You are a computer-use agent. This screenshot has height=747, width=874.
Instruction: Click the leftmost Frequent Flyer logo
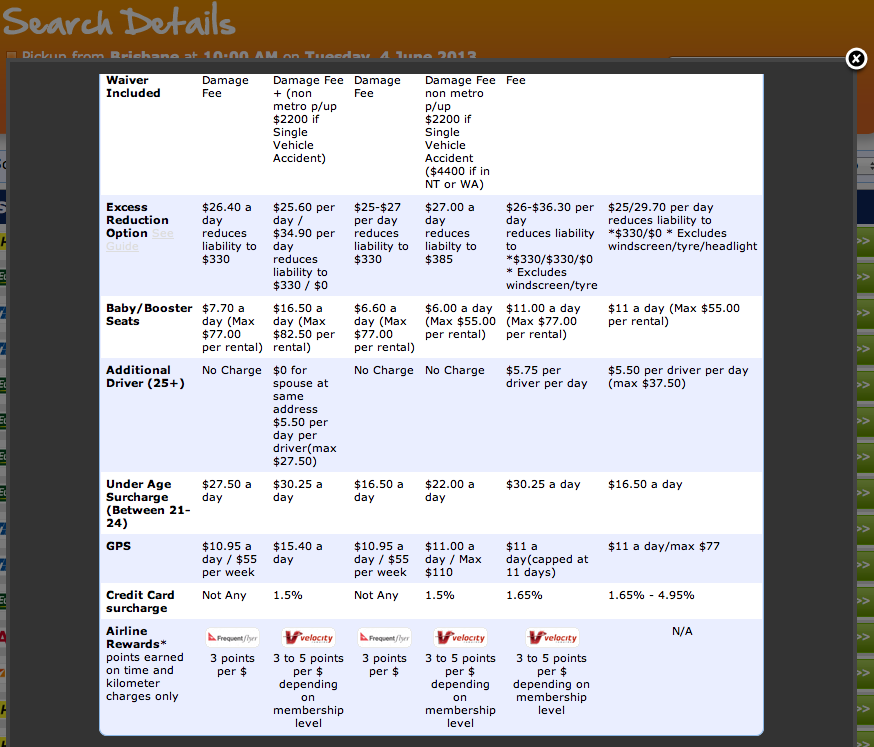pyautogui.click(x=232, y=637)
